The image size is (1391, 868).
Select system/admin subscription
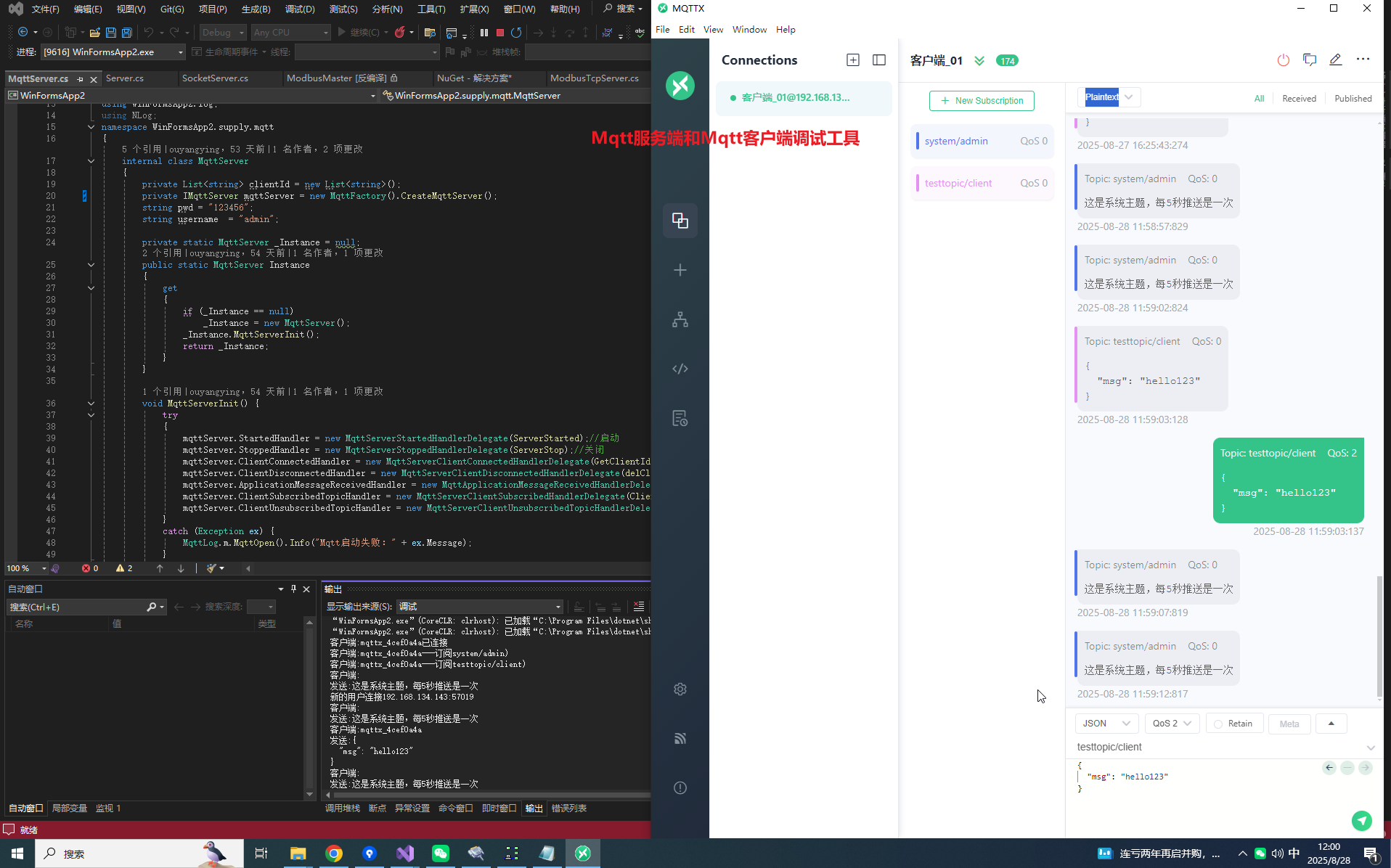(x=982, y=142)
